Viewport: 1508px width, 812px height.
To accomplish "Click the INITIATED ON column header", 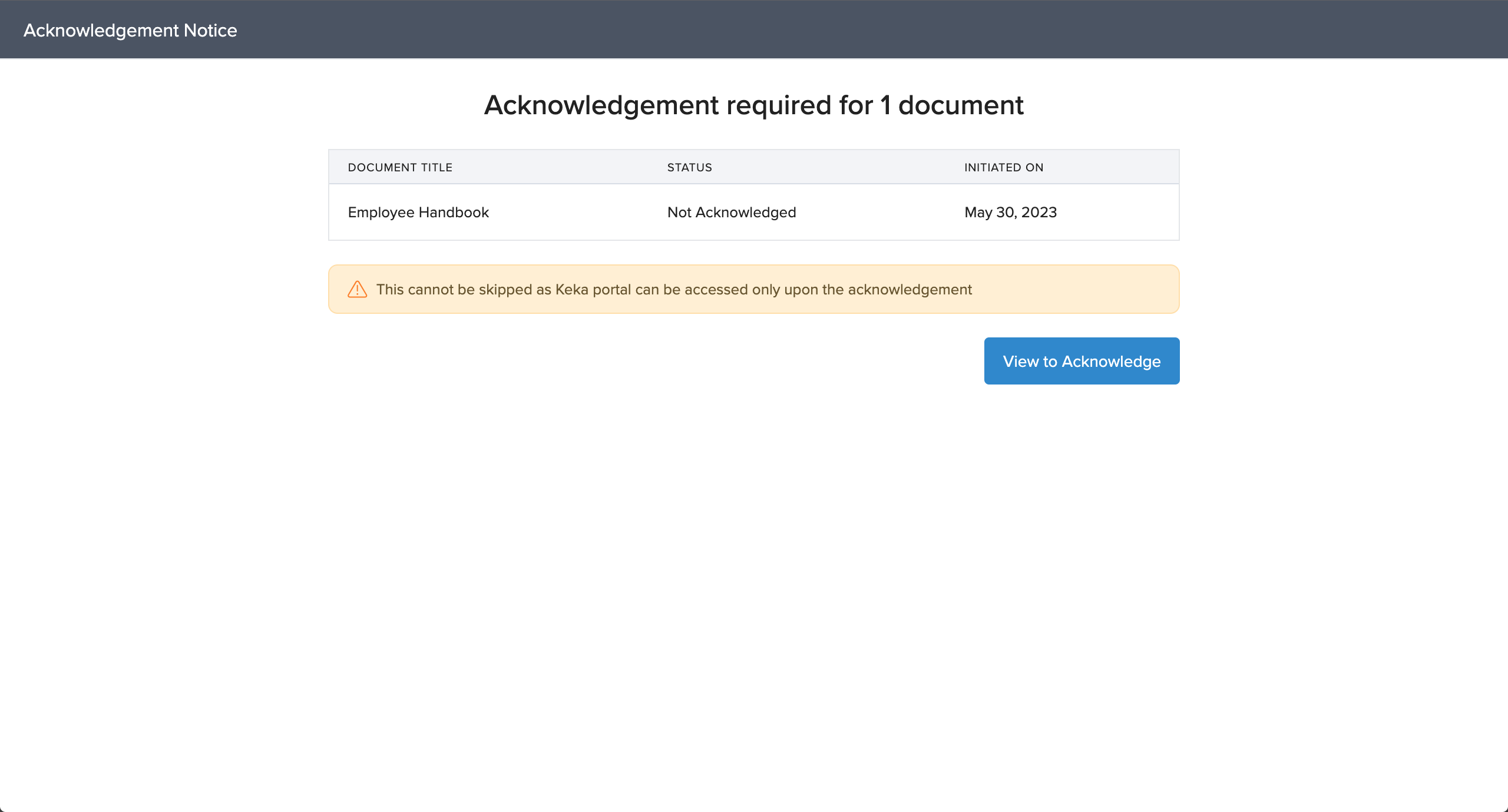I will [x=1003, y=167].
